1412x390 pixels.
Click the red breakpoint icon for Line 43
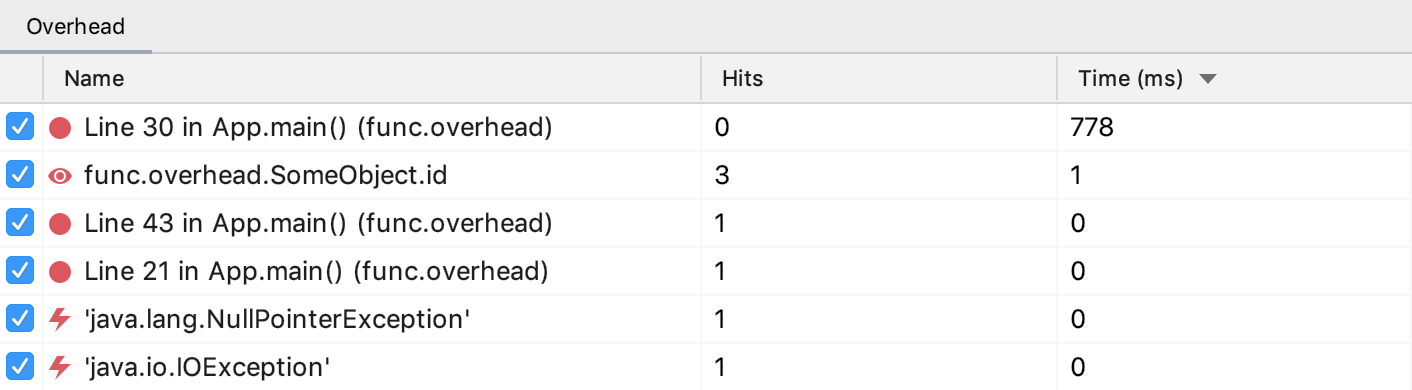pyautogui.click(x=61, y=224)
